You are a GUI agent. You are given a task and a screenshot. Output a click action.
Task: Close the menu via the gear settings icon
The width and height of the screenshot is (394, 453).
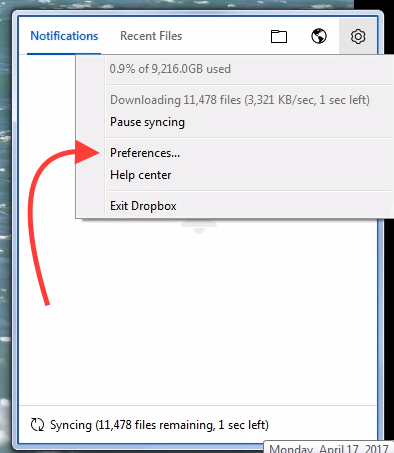point(358,36)
